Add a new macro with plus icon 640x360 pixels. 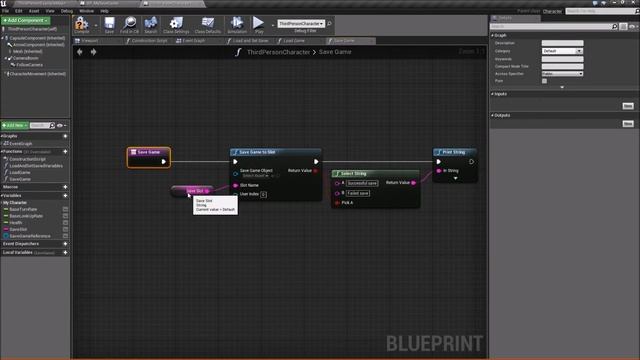[x=65, y=187]
